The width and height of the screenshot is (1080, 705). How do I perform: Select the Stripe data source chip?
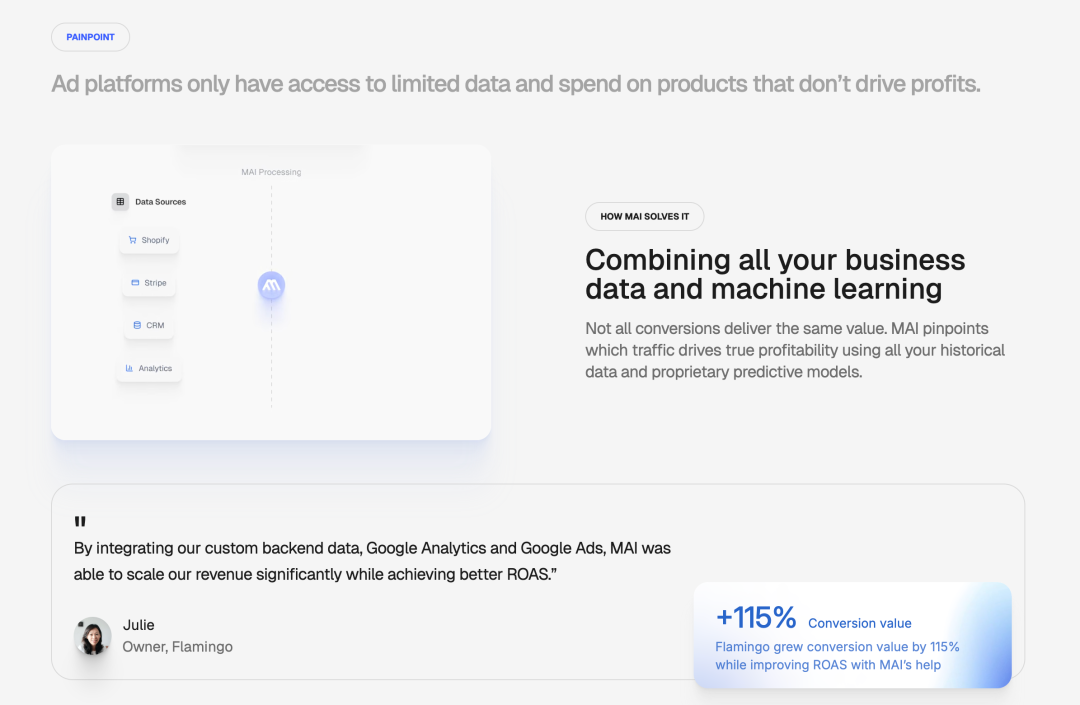point(149,283)
